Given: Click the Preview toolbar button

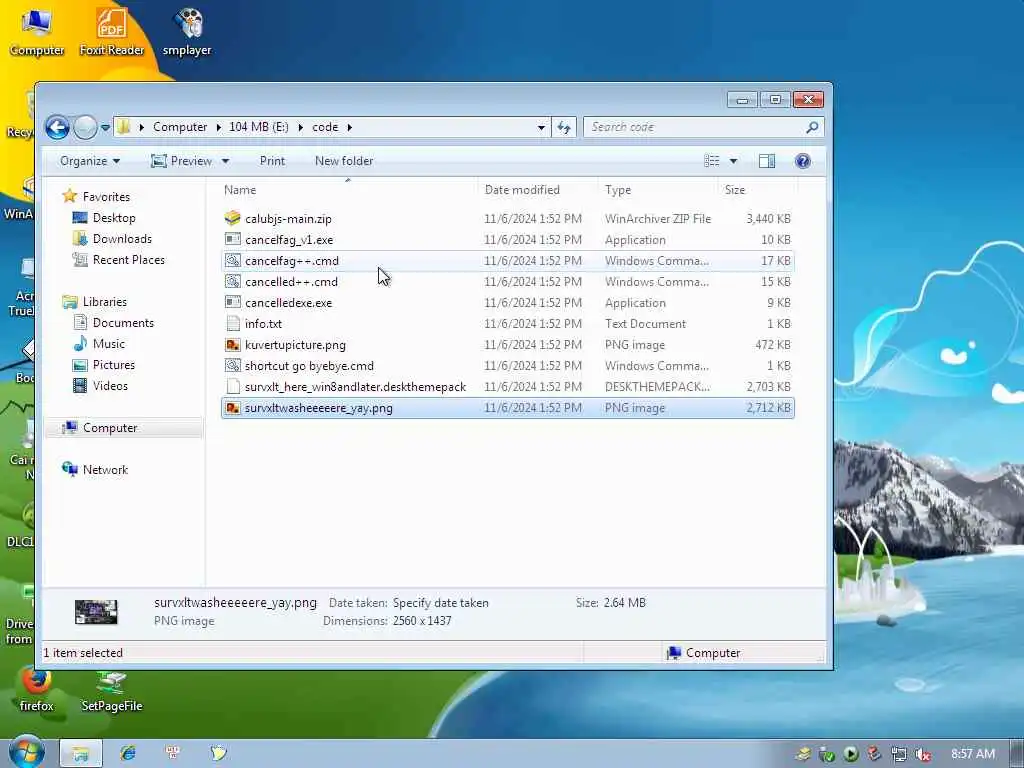Looking at the screenshot, I should (x=182, y=161).
